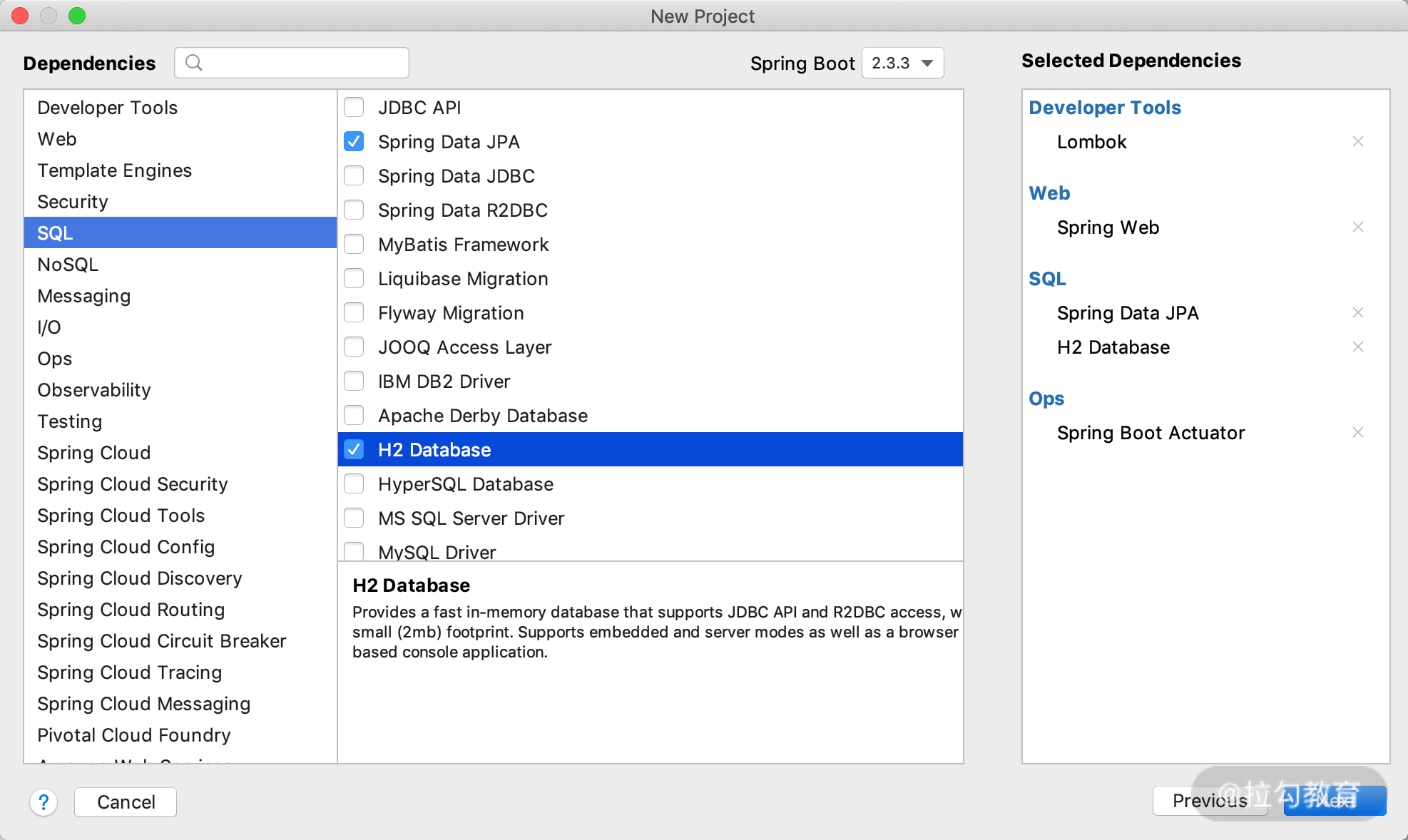Viewport: 1408px width, 840px height.
Task: Go back with the Previous button
Action: coord(1210,801)
